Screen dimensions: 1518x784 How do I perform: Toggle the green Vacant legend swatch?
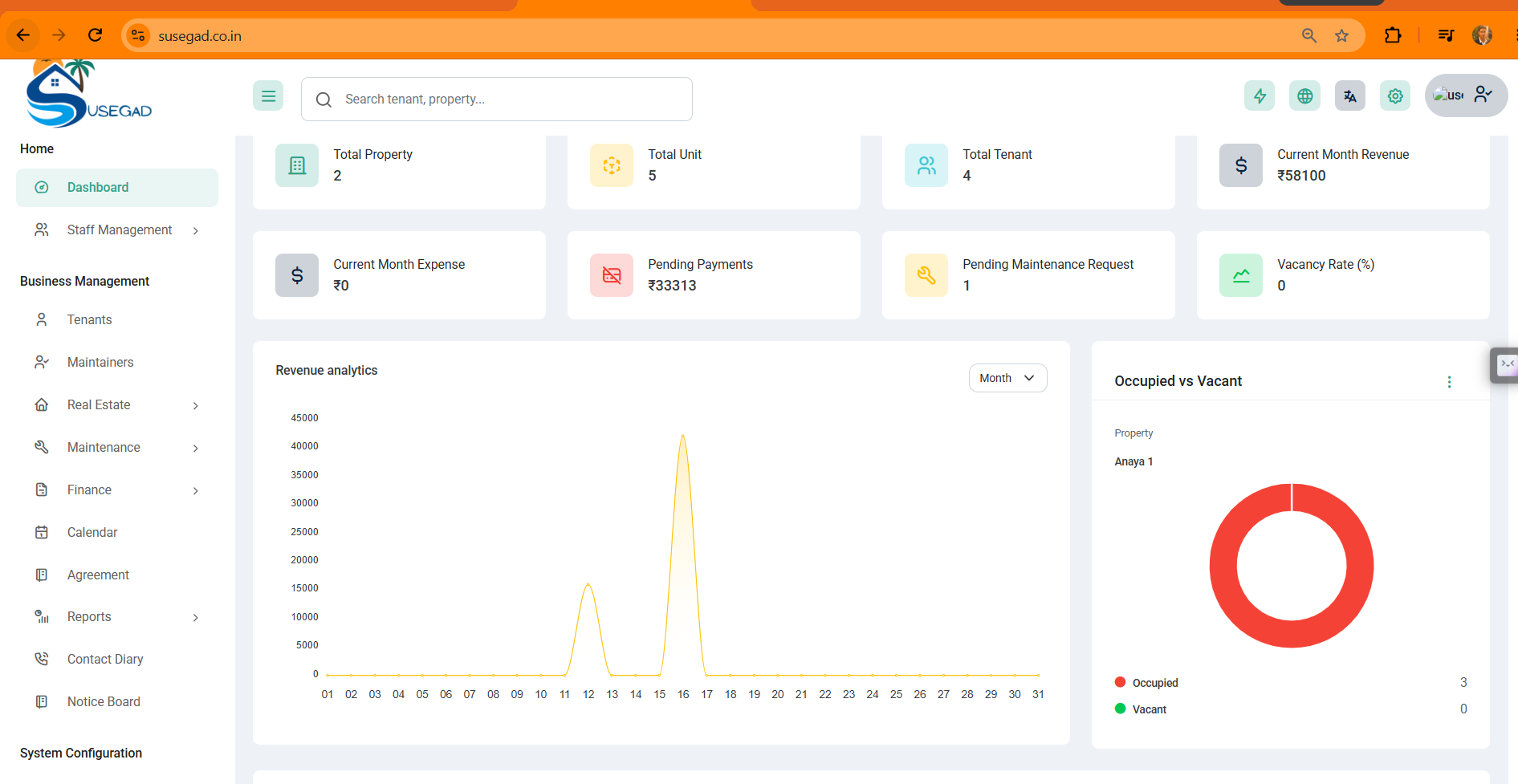1121,709
